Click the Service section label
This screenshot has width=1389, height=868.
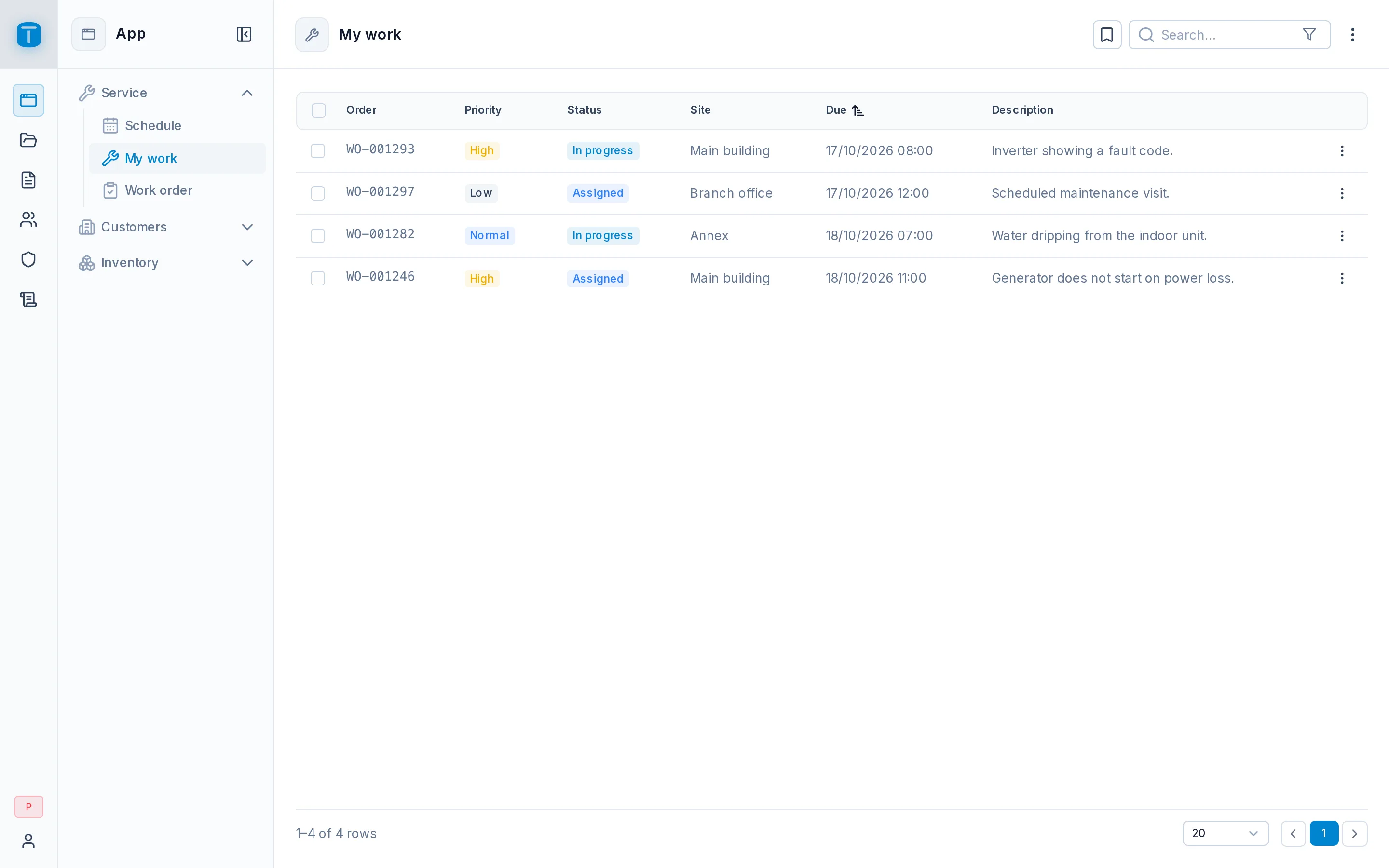pyautogui.click(x=124, y=93)
